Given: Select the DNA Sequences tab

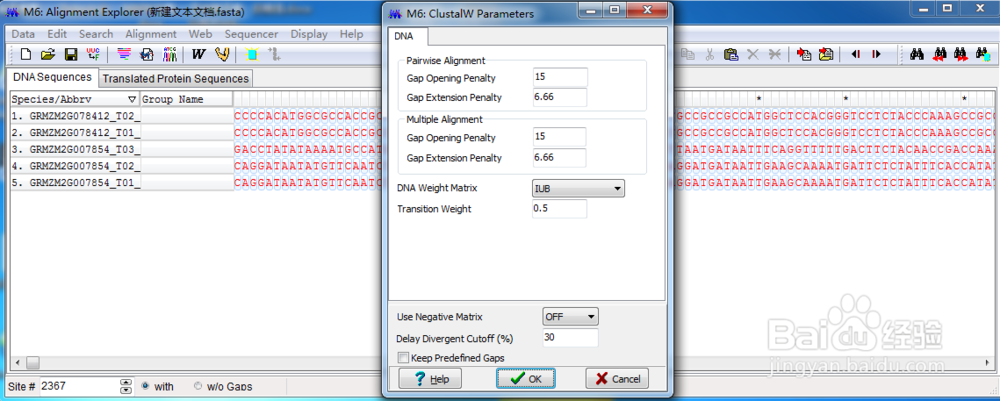Looking at the screenshot, I should coord(52,77).
